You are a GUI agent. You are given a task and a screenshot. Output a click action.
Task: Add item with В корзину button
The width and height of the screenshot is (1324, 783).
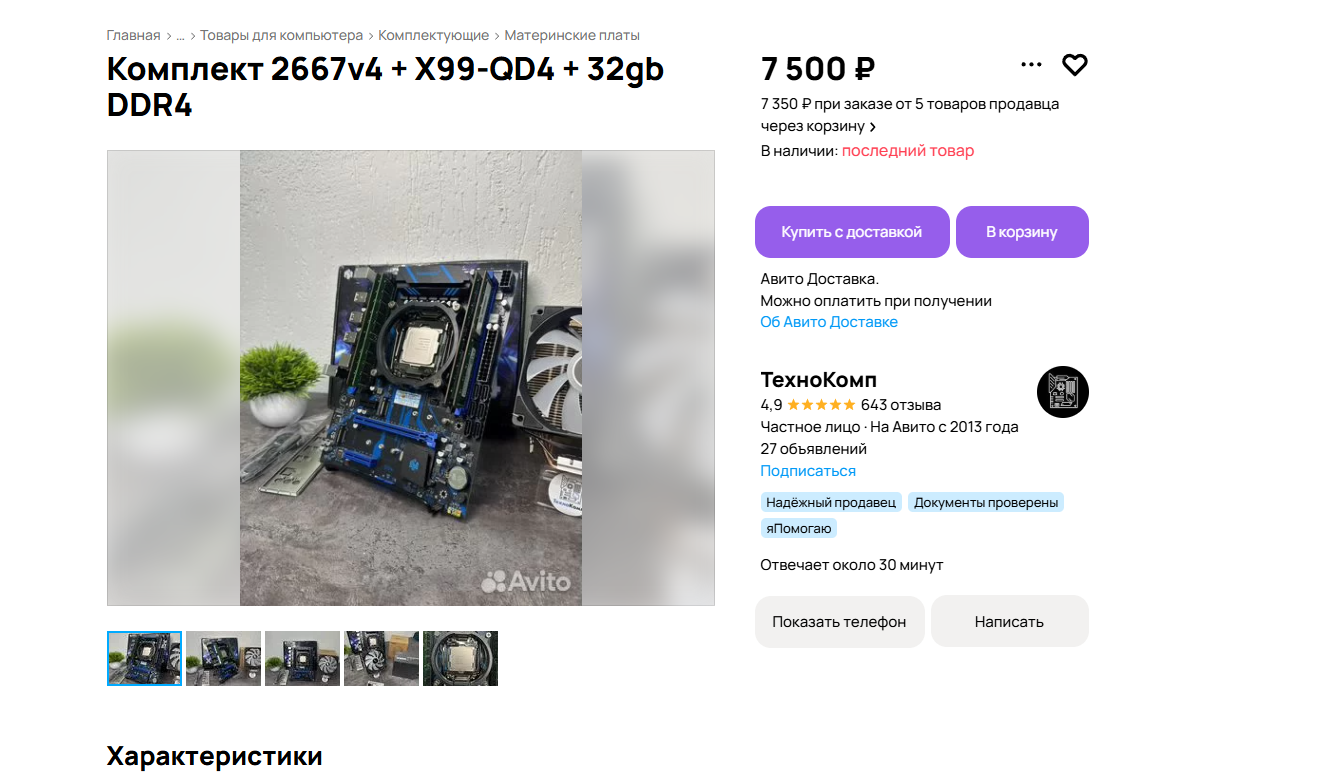pos(1022,232)
